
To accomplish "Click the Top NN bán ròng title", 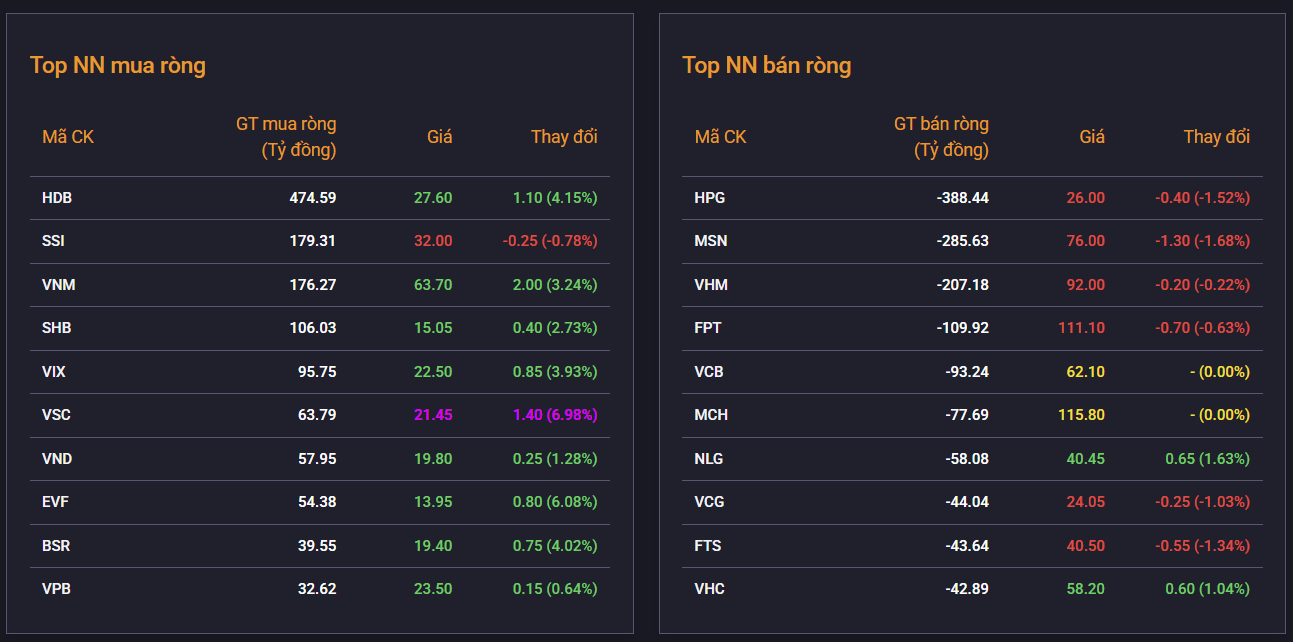I will tap(767, 66).
